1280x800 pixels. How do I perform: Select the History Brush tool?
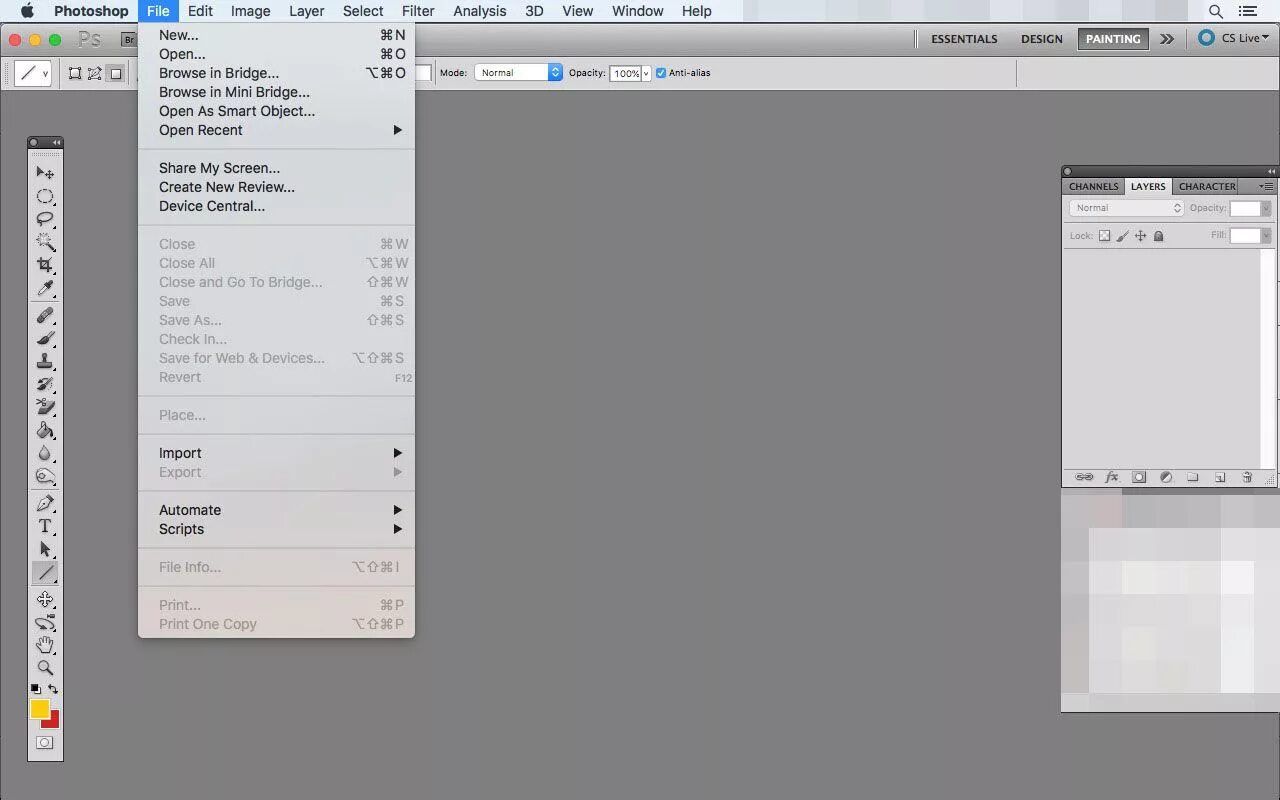click(x=45, y=385)
